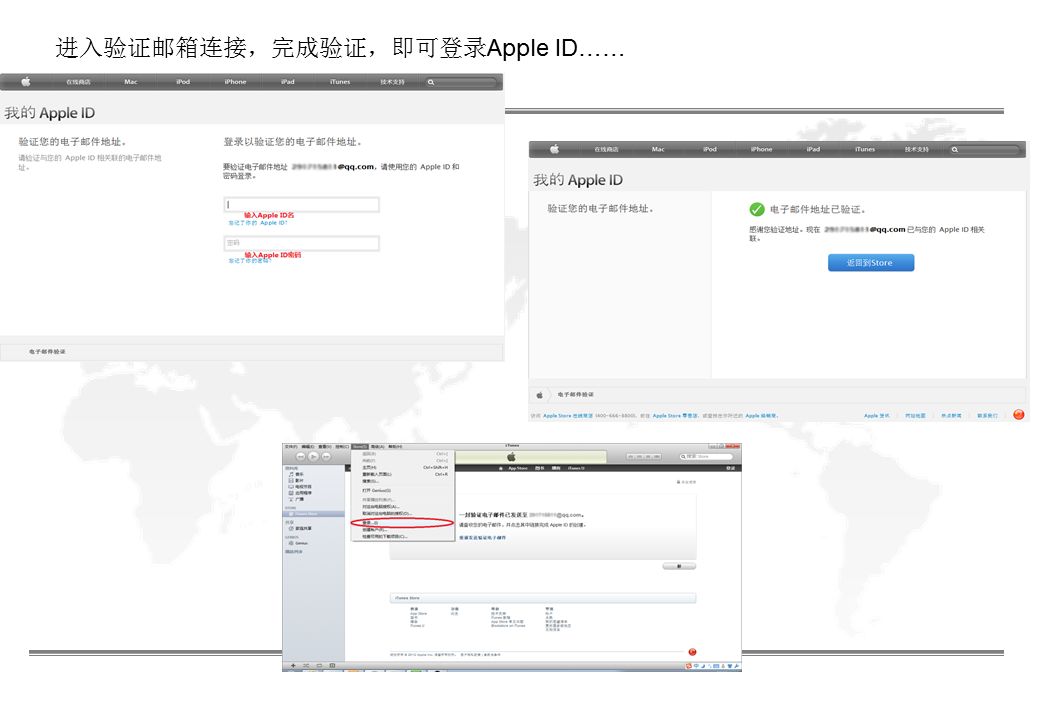This screenshot has height=720, width=1040.
Task: Open 网站地图 footer link in right page
Action: pyautogui.click(x=915, y=416)
